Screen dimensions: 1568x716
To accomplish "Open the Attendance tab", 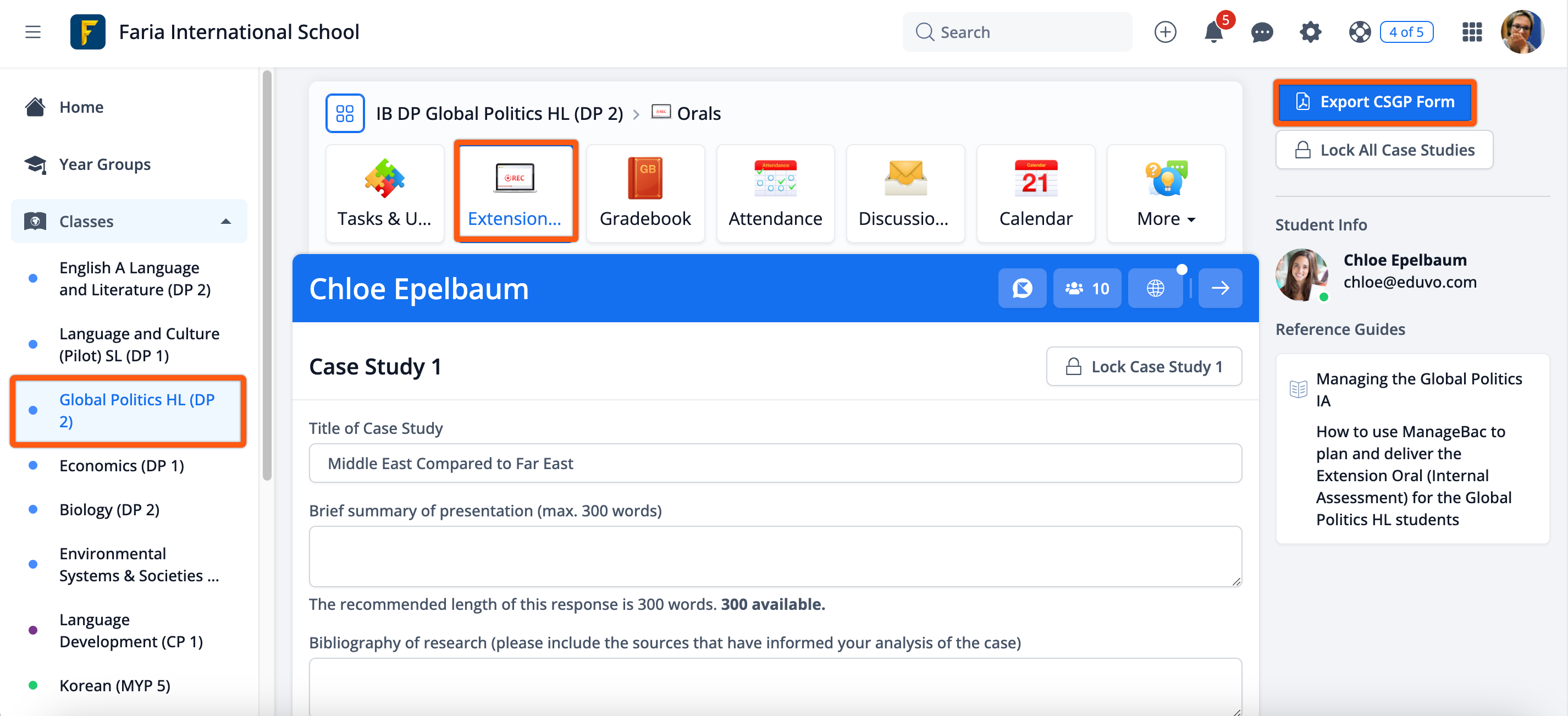I will click(x=775, y=194).
